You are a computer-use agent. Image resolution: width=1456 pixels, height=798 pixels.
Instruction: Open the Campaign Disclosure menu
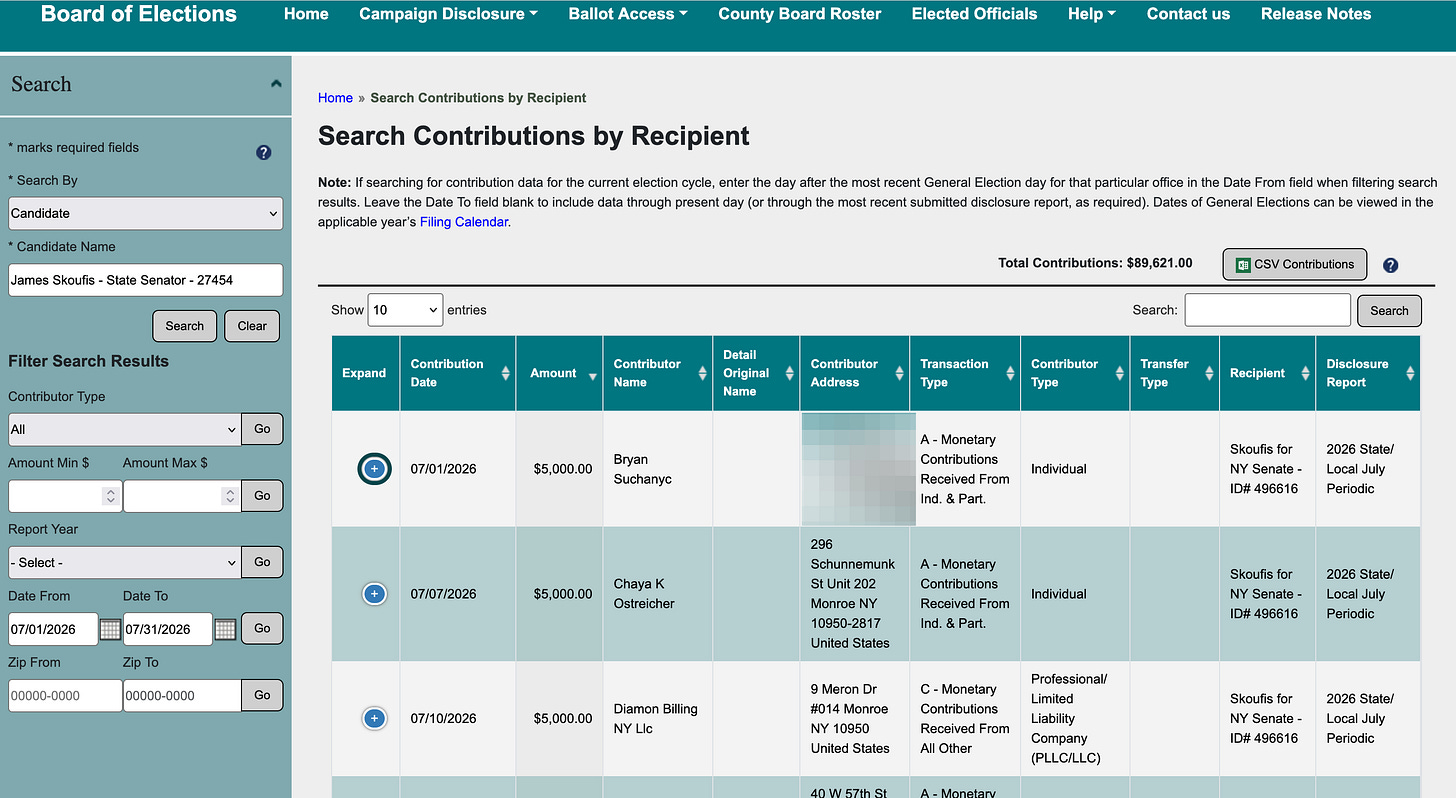click(x=448, y=14)
